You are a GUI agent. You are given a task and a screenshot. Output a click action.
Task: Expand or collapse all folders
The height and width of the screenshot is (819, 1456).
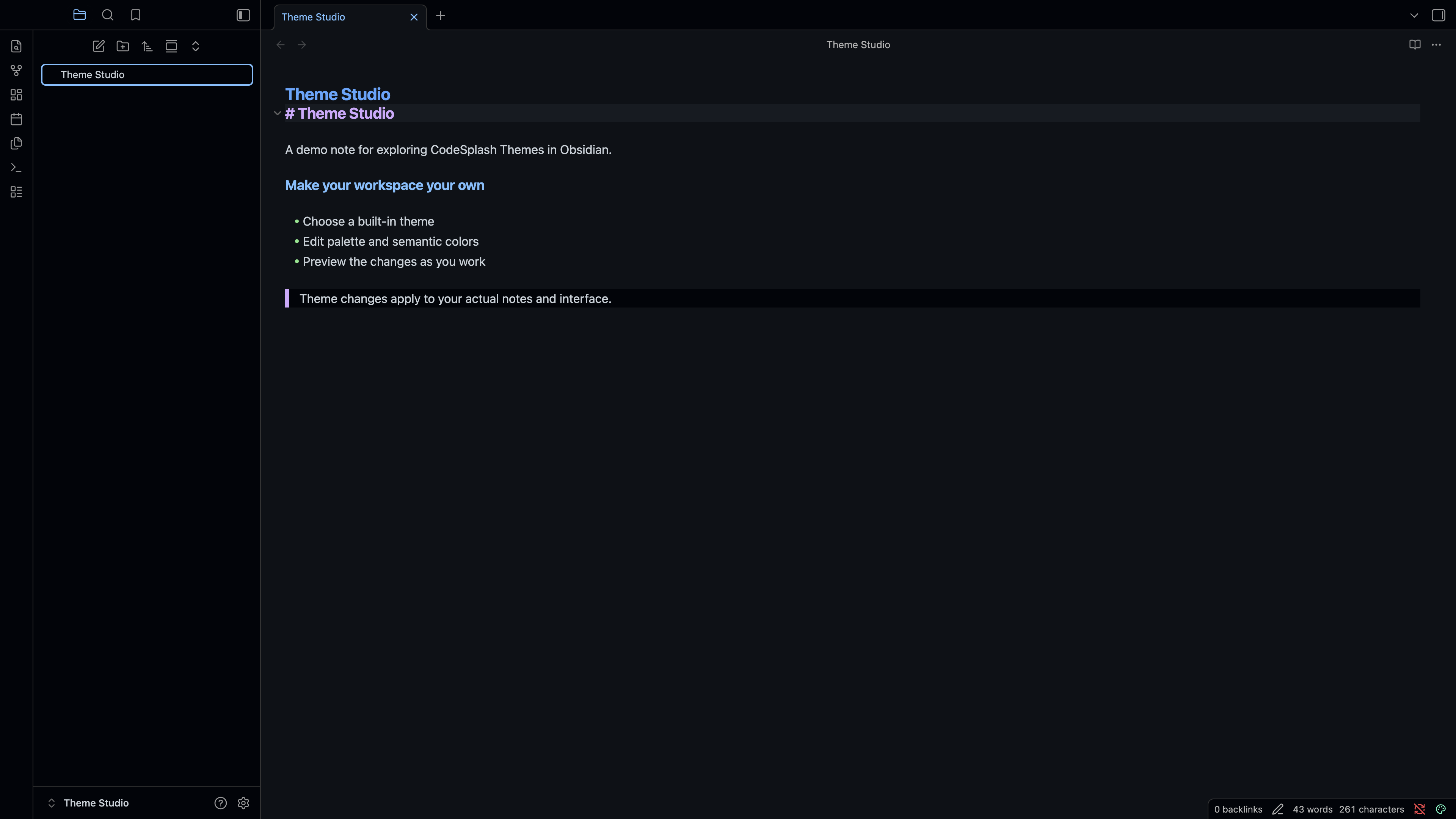point(196,46)
